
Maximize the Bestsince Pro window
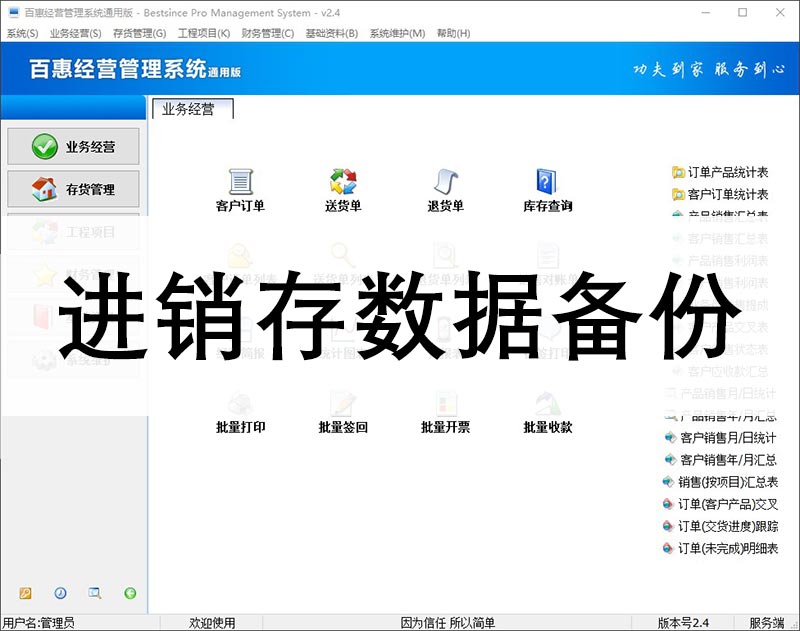pyautogui.click(x=743, y=12)
